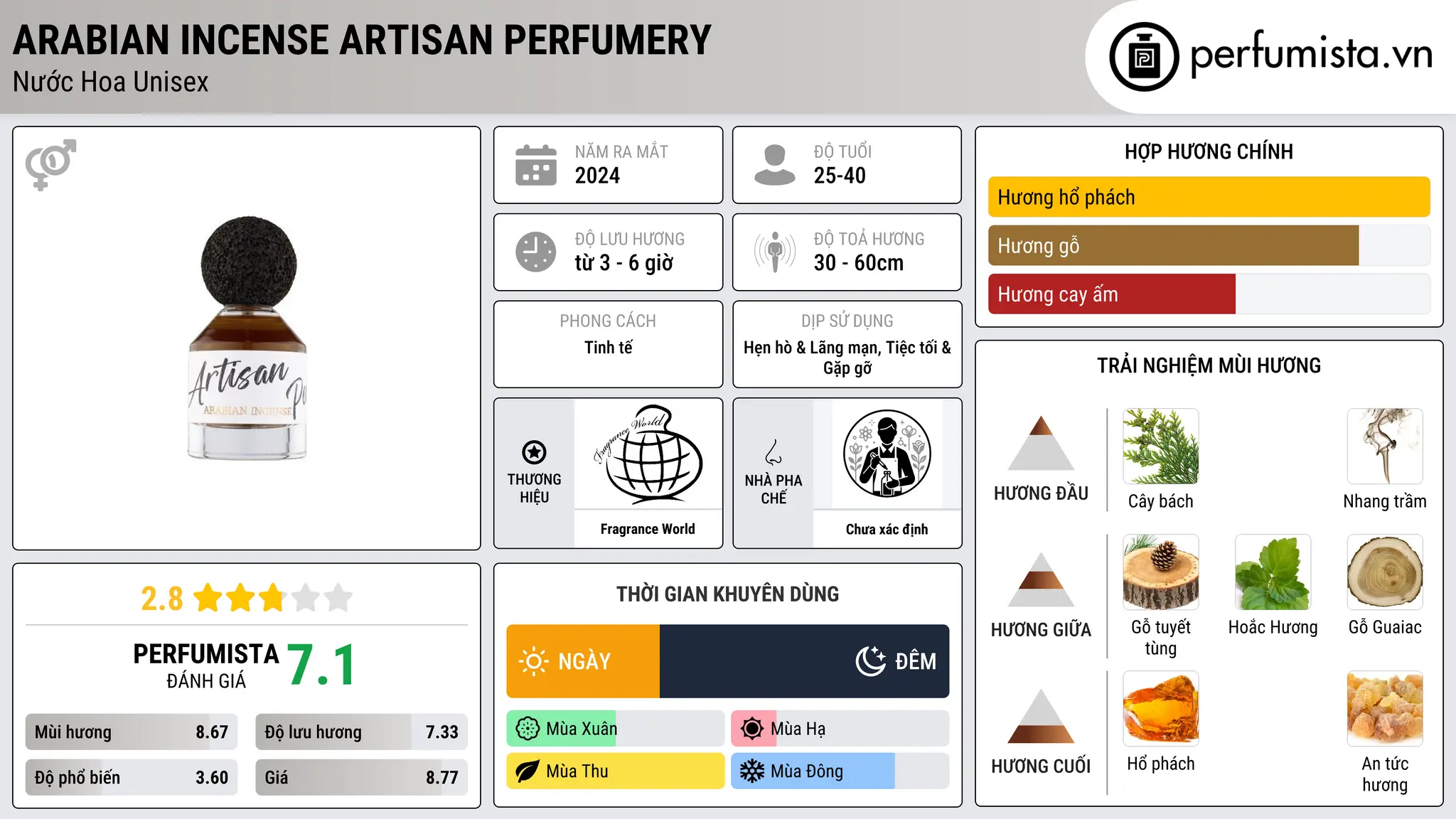Viewport: 1456px width, 819px height.
Task: Click the person icon beside age range
Action: [775, 165]
